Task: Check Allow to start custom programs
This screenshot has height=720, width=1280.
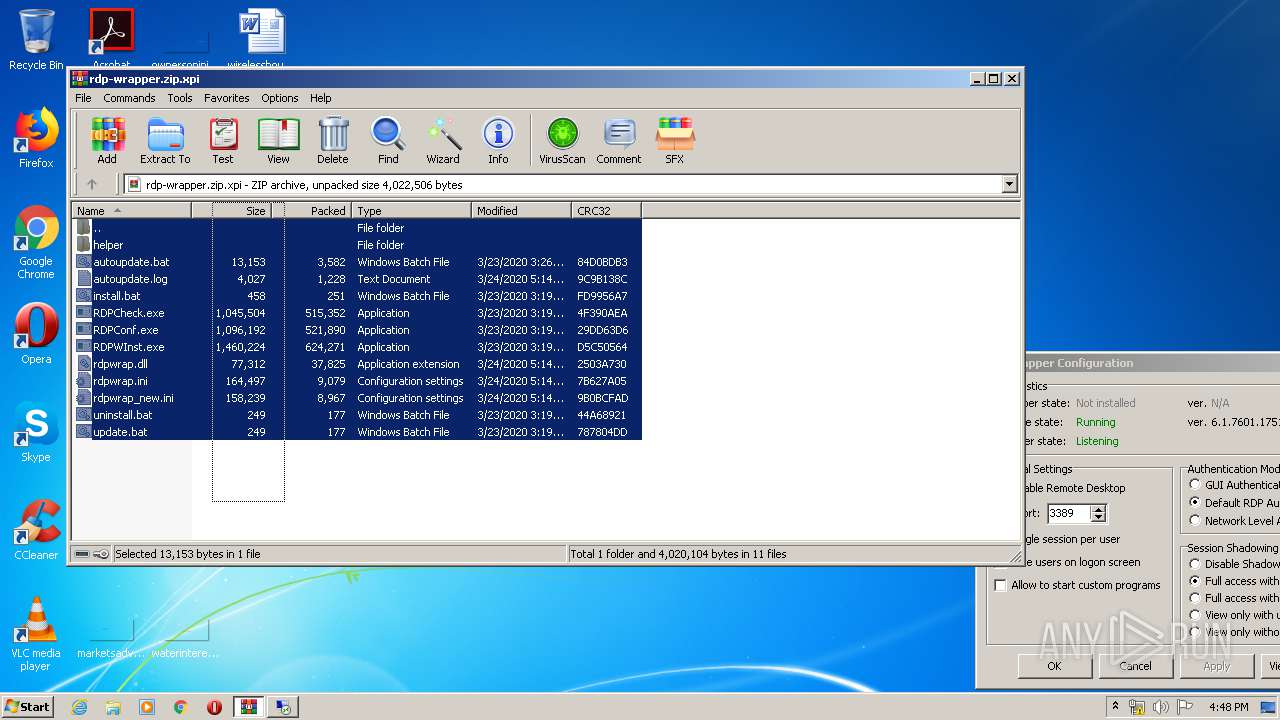Action: coord(1001,585)
